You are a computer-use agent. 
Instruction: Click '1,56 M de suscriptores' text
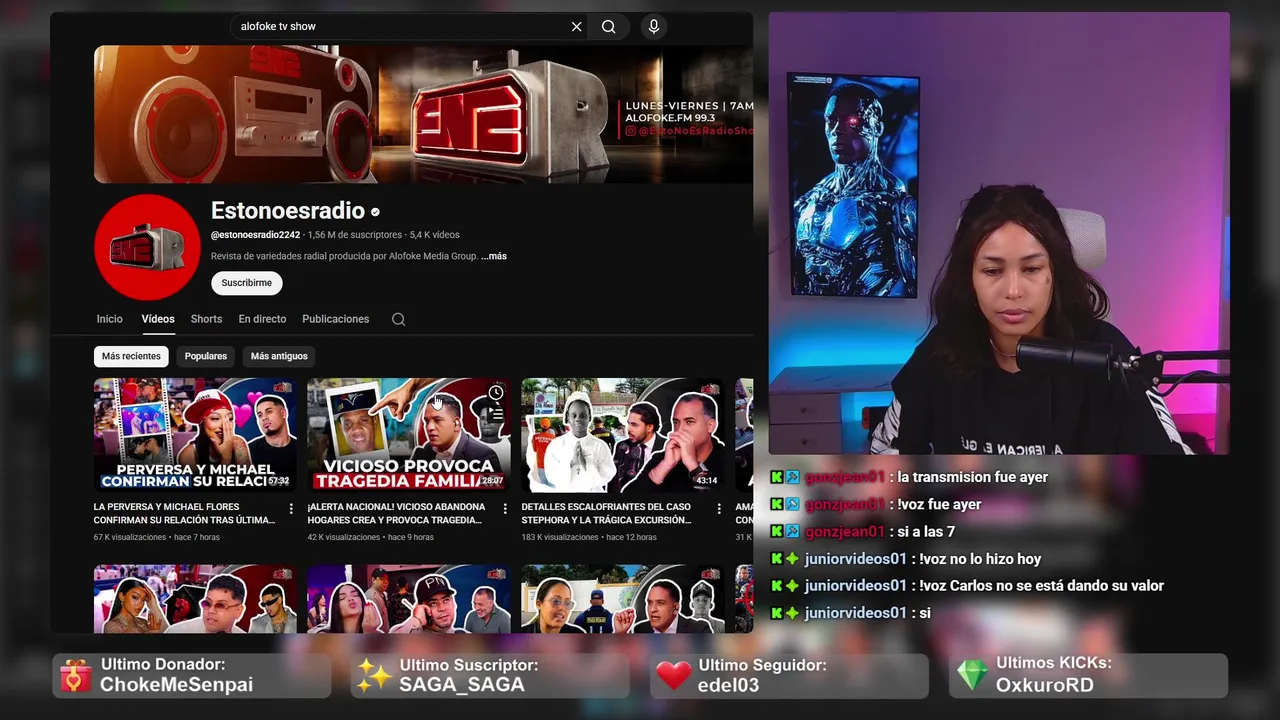pyautogui.click(x=354, y=235)
